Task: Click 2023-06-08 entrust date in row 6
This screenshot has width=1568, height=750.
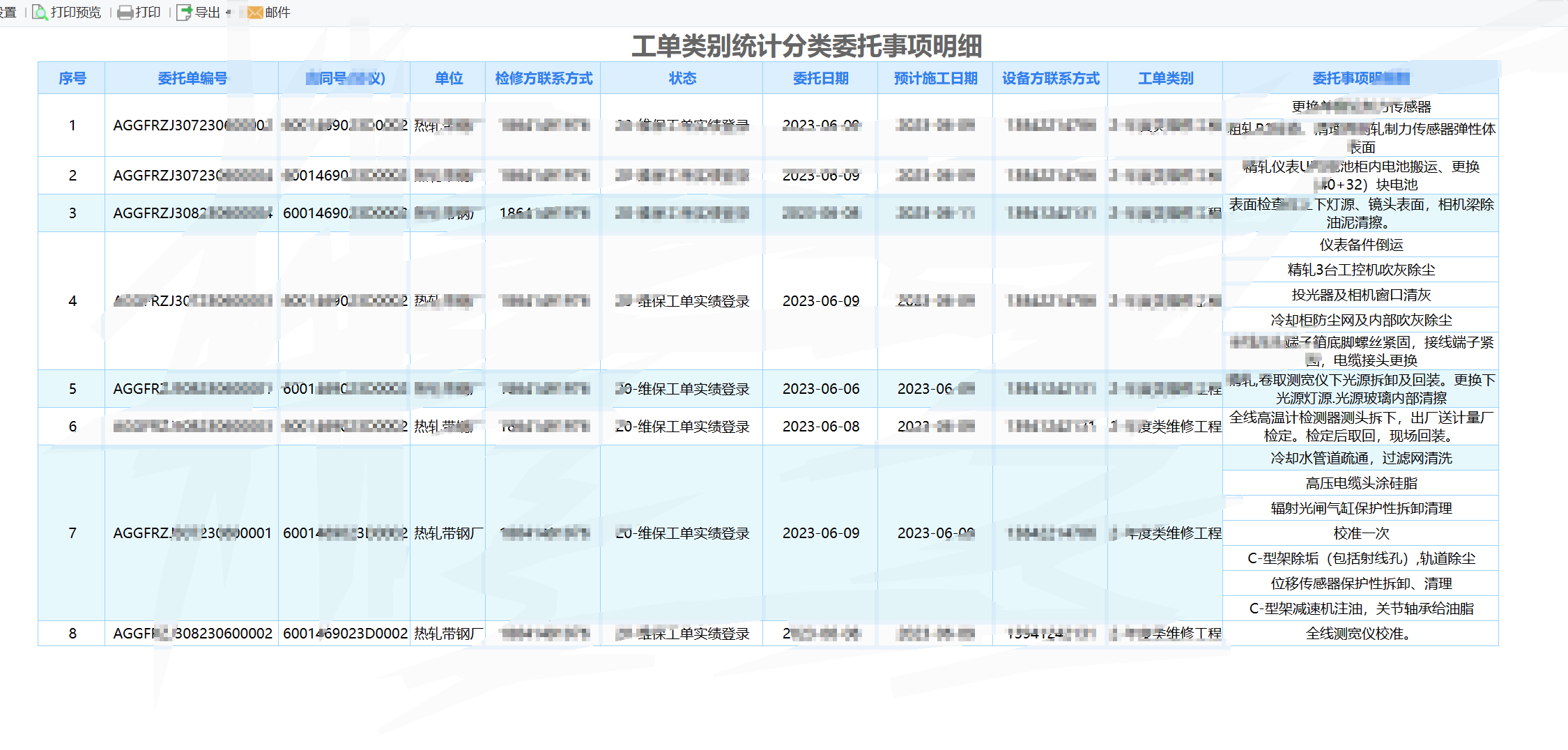Action: pyautogui.click(x=821, y=427)
